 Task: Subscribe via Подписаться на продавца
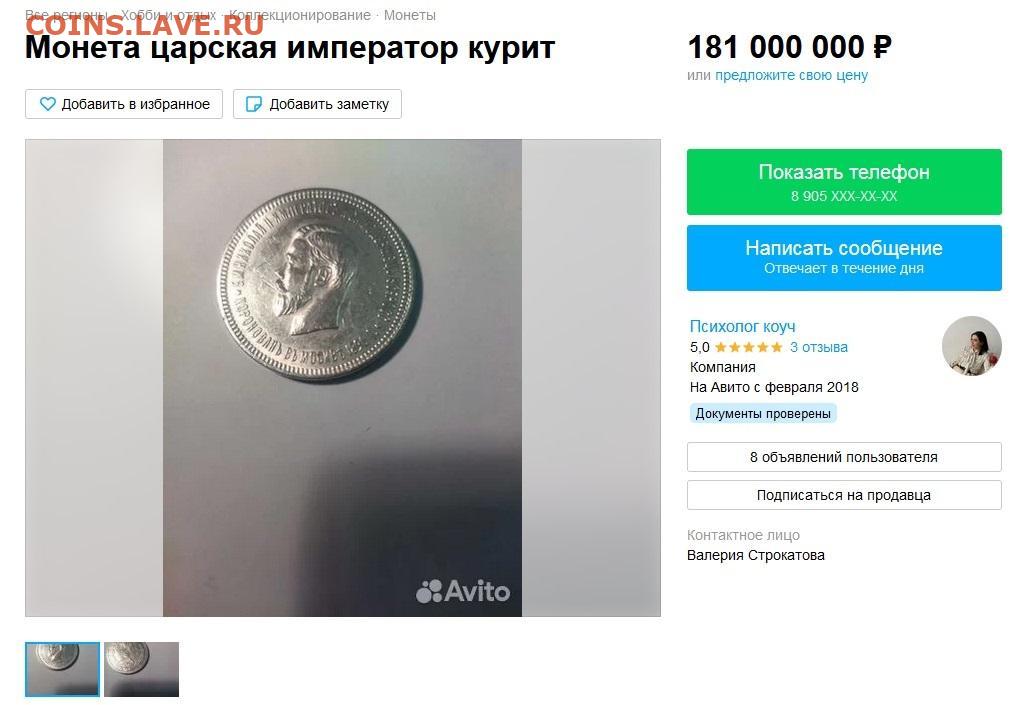pos(844,495)
